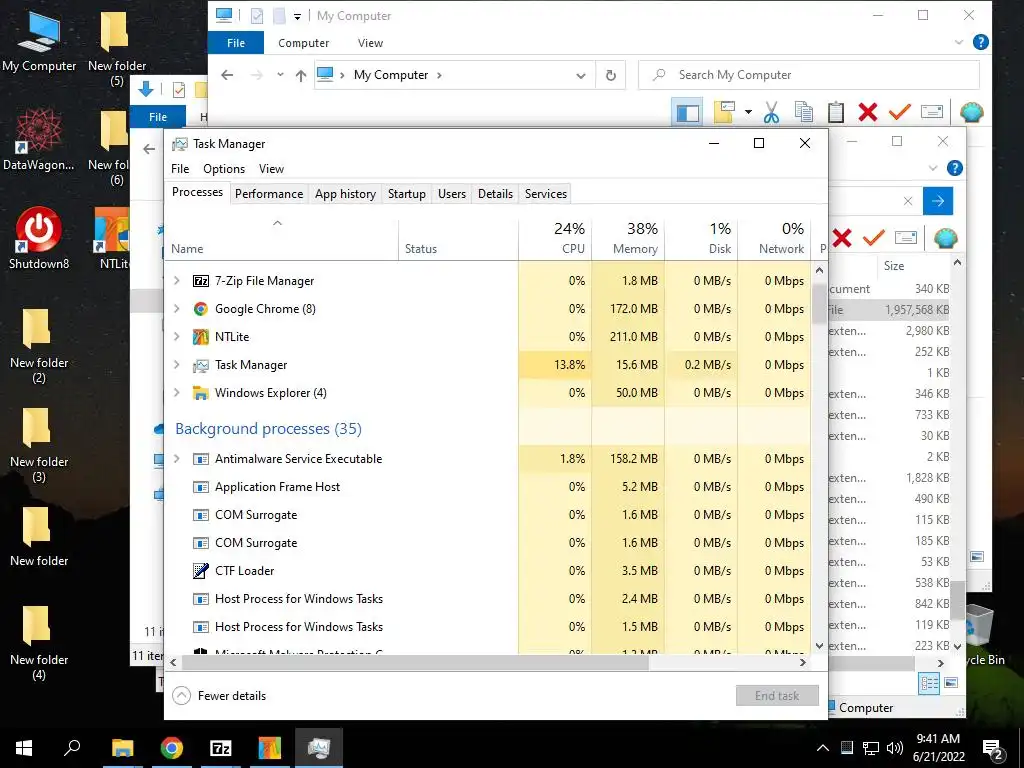Switch to the Startup tab
Viewport: 1024px width, 768px height.
point(407,194)
